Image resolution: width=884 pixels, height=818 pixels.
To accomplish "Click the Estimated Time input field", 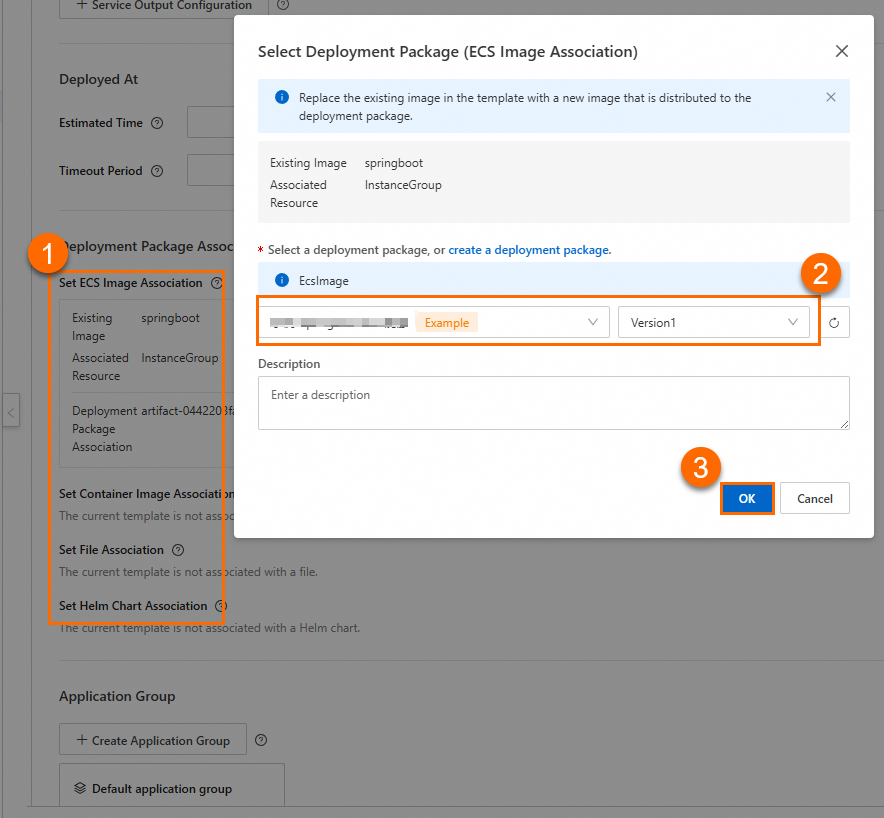I will pyautogui.click(x=210, y=123).
